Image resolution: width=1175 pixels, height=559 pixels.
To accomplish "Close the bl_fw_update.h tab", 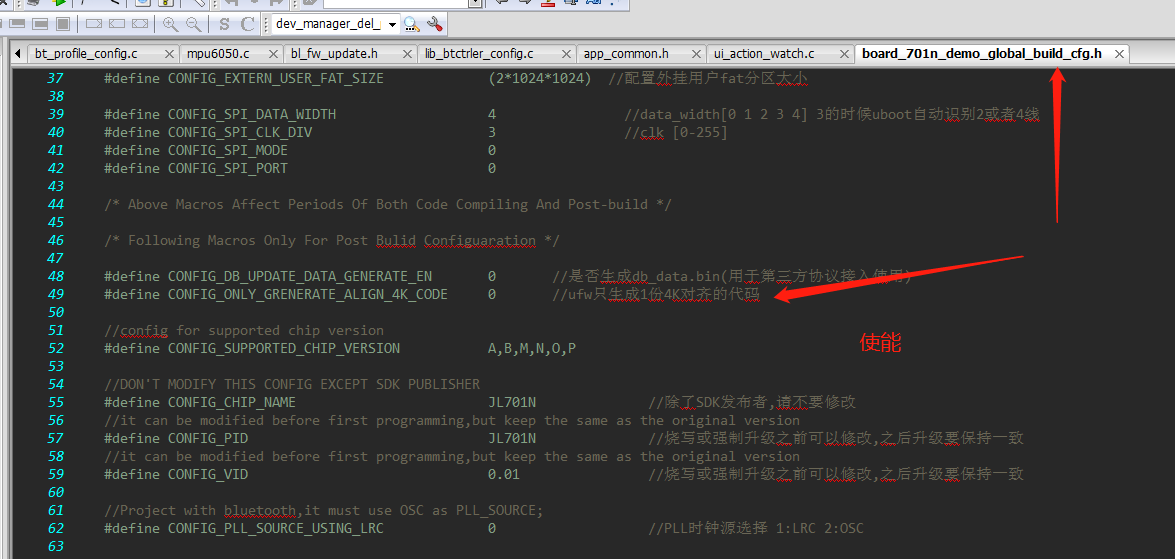I will [408, 54].
